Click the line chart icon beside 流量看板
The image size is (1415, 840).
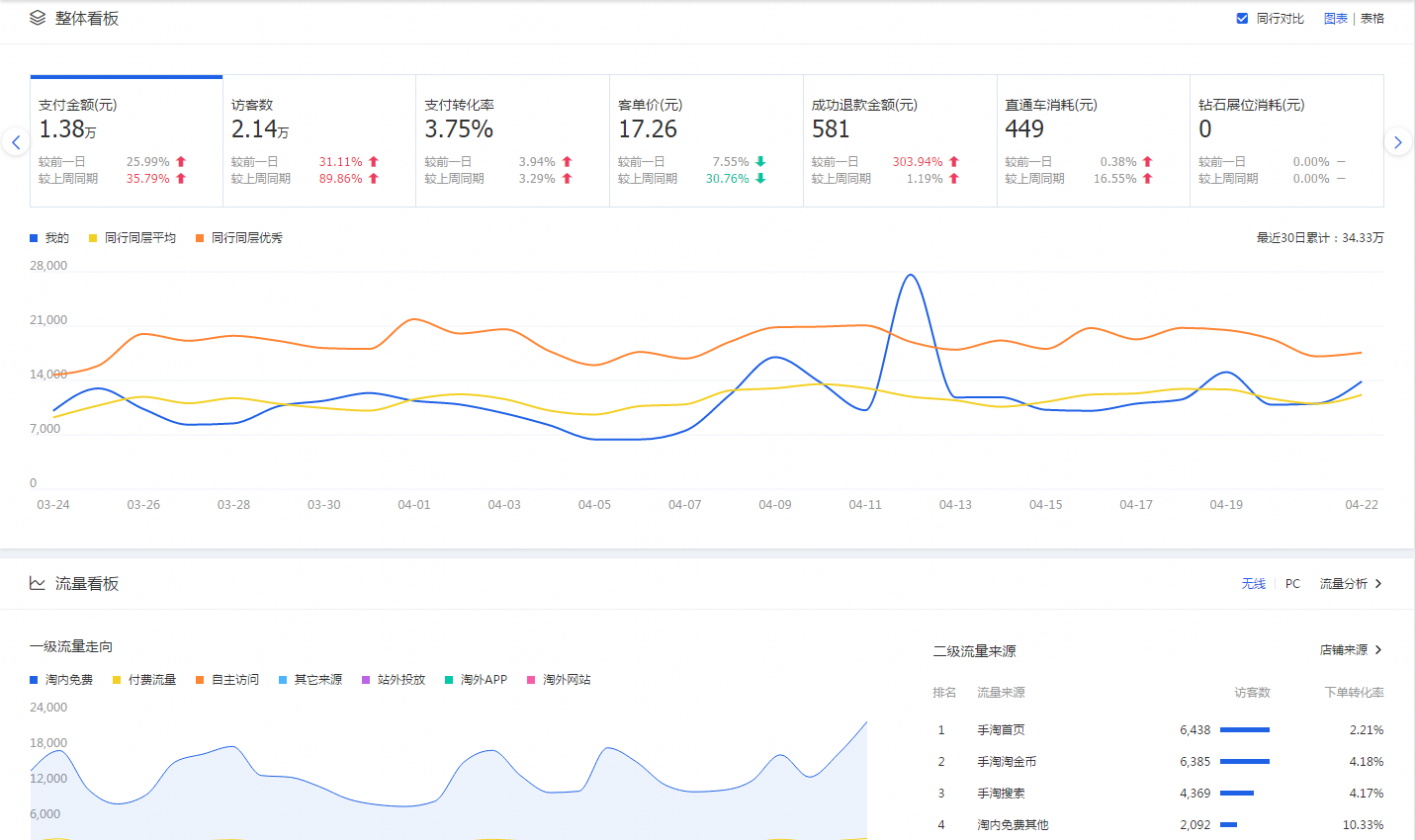click(38, 583)
